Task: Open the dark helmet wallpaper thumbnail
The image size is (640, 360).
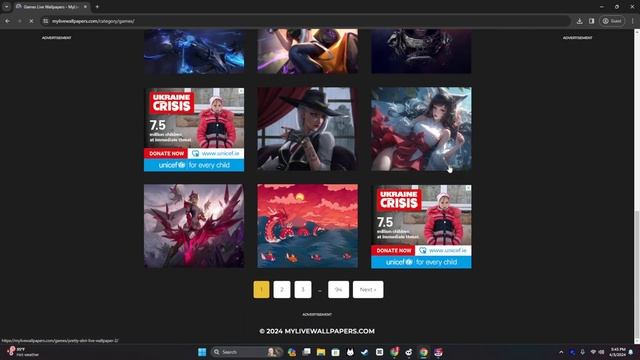Action: click(x=421, y=51)
